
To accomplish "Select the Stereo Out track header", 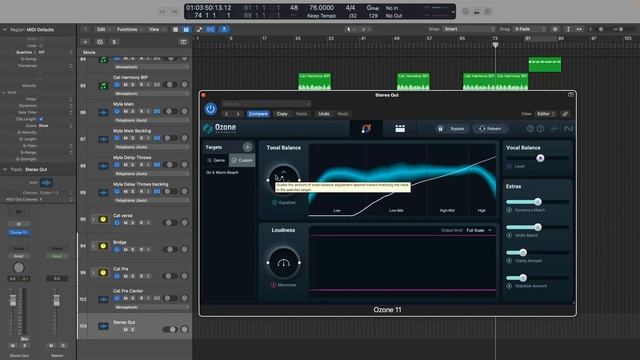I will (x=134, y=327).
